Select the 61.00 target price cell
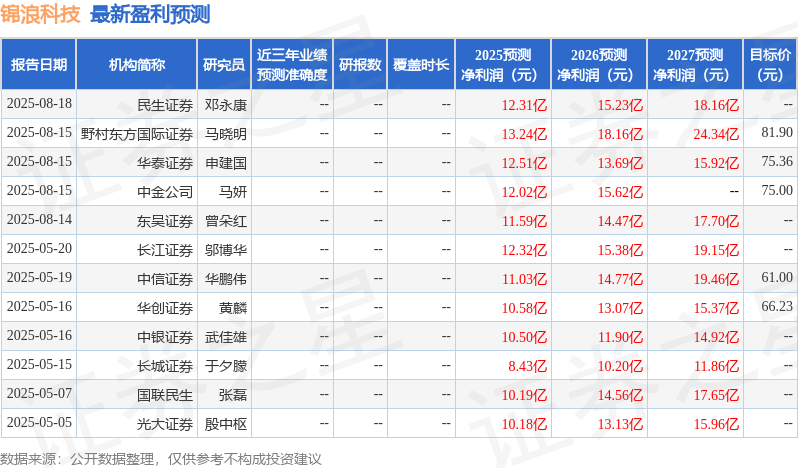This screenshot has height=468, width=798. pos(777,278)
